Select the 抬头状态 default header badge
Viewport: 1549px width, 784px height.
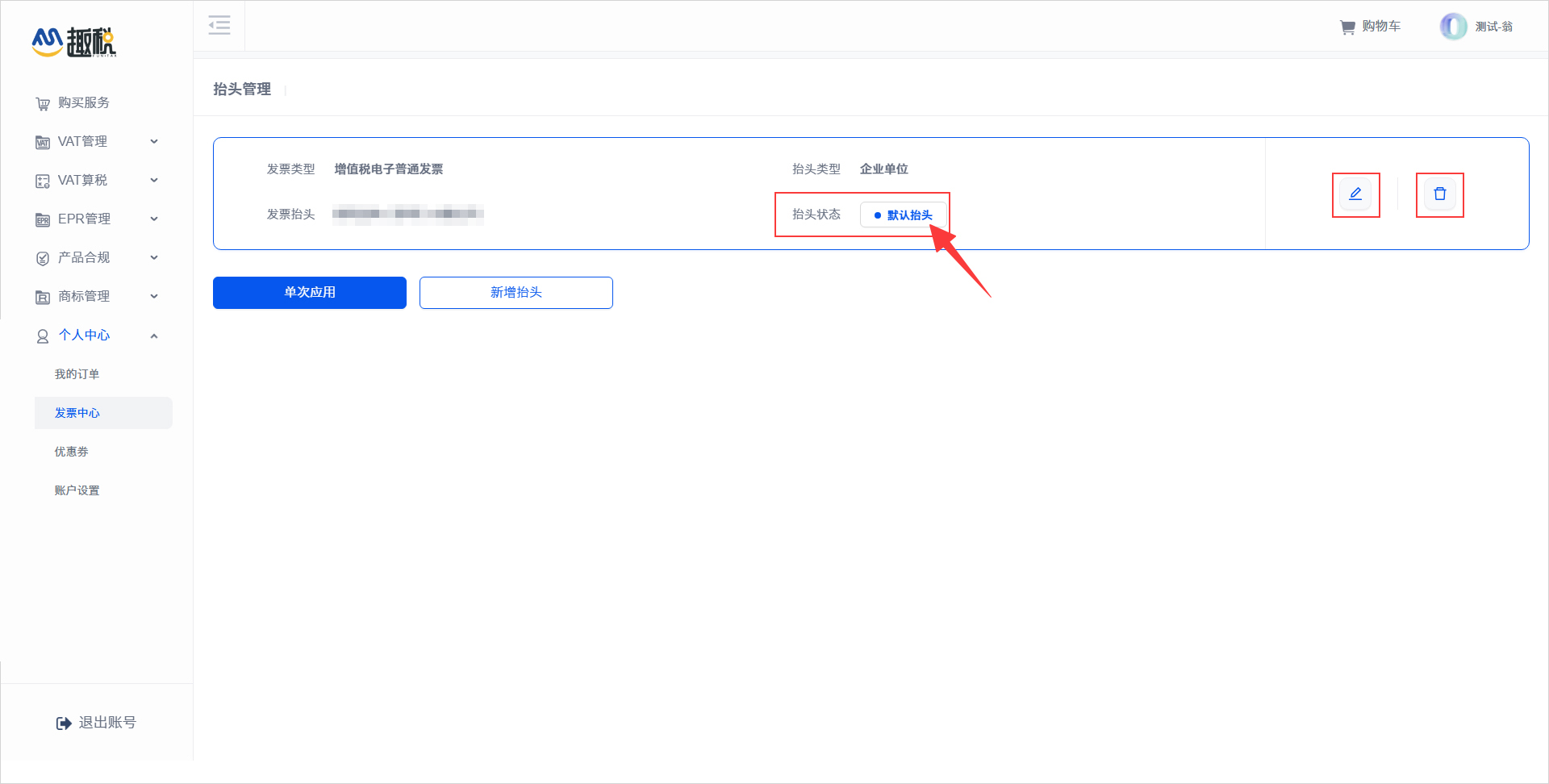tap(904, 215)
